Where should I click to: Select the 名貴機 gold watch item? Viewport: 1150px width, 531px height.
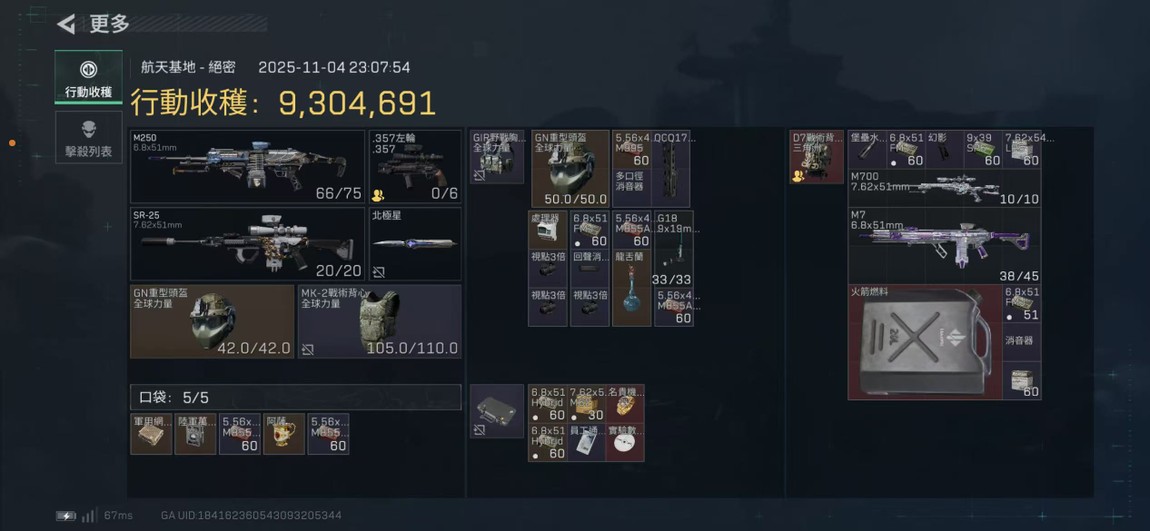point(625,403)
